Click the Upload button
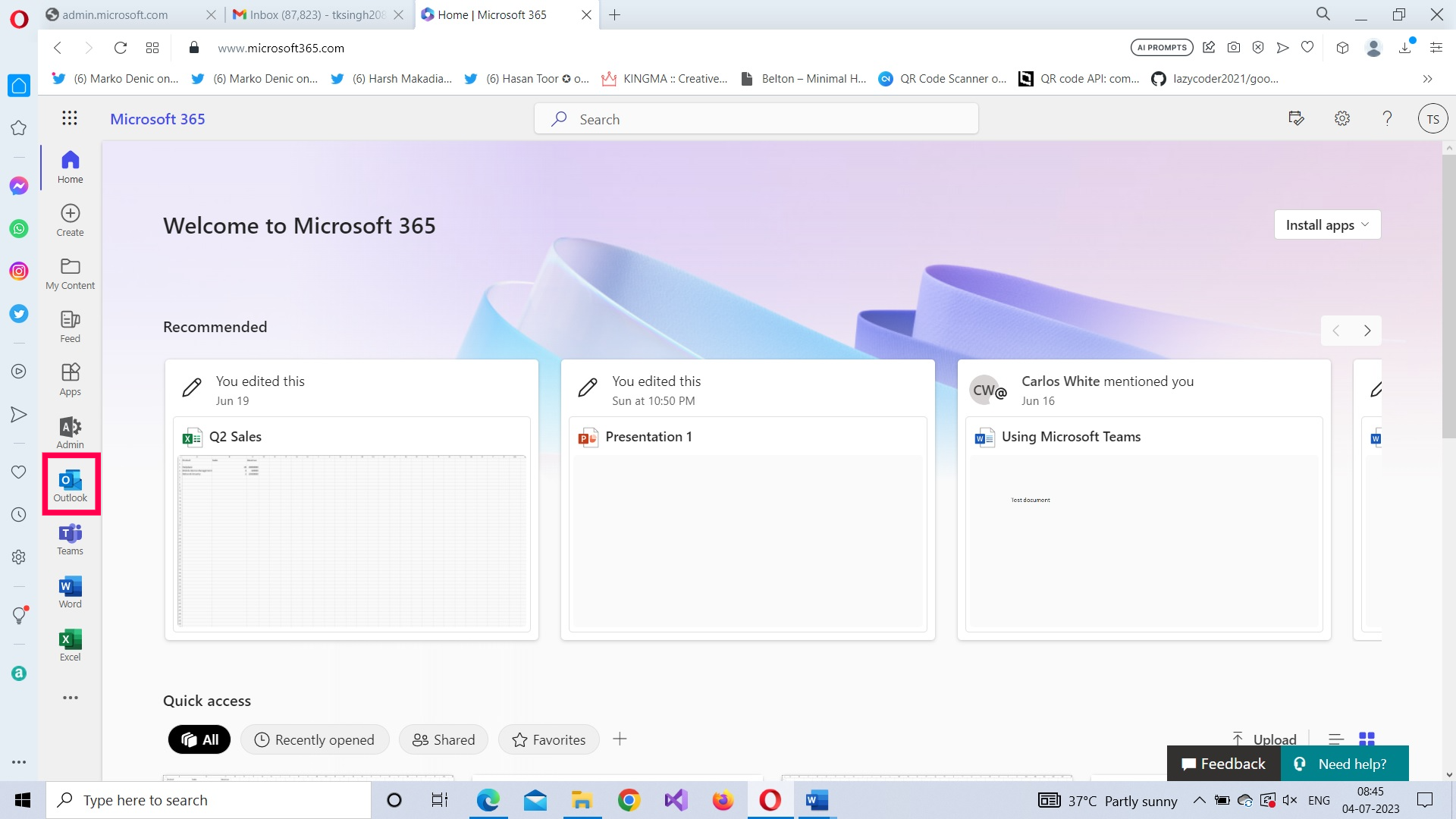 1264,739
